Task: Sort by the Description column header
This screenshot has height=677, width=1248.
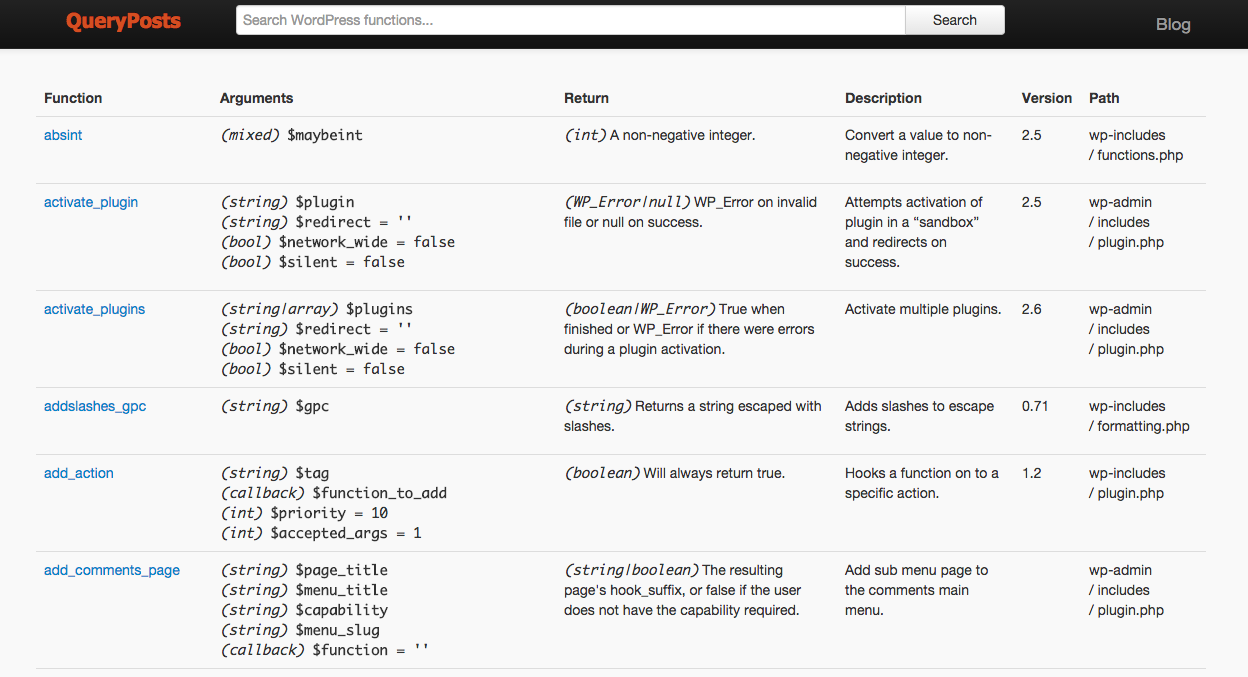Action: click(x=883, y=98)
